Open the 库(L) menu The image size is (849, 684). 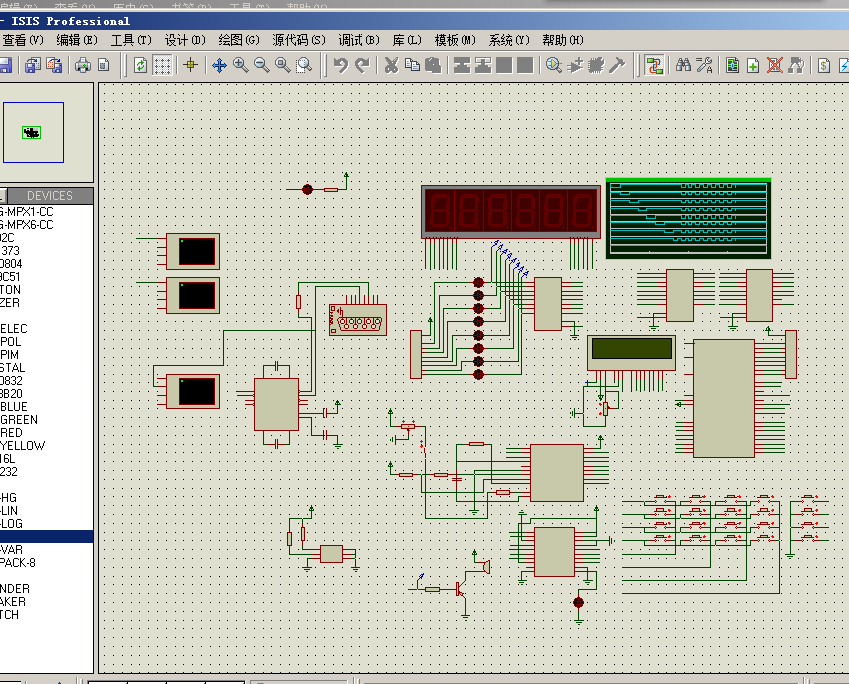click(x=407, y=40)
